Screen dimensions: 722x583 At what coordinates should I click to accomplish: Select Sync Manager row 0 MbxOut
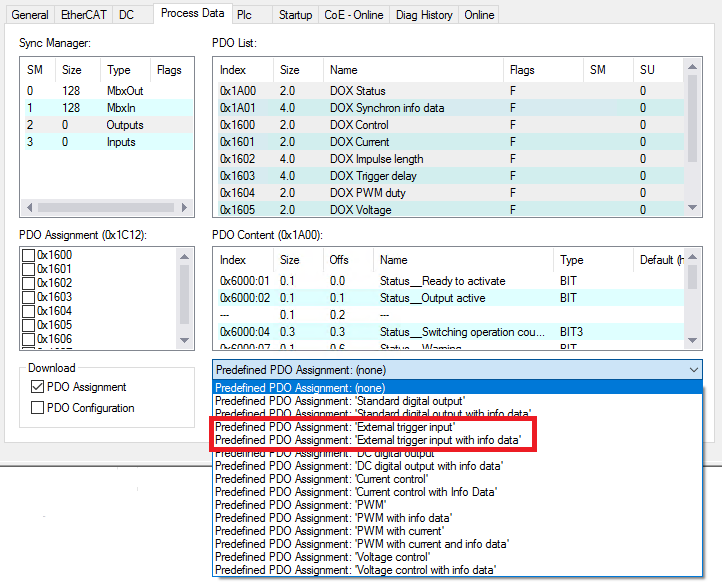tap(107, 91)
